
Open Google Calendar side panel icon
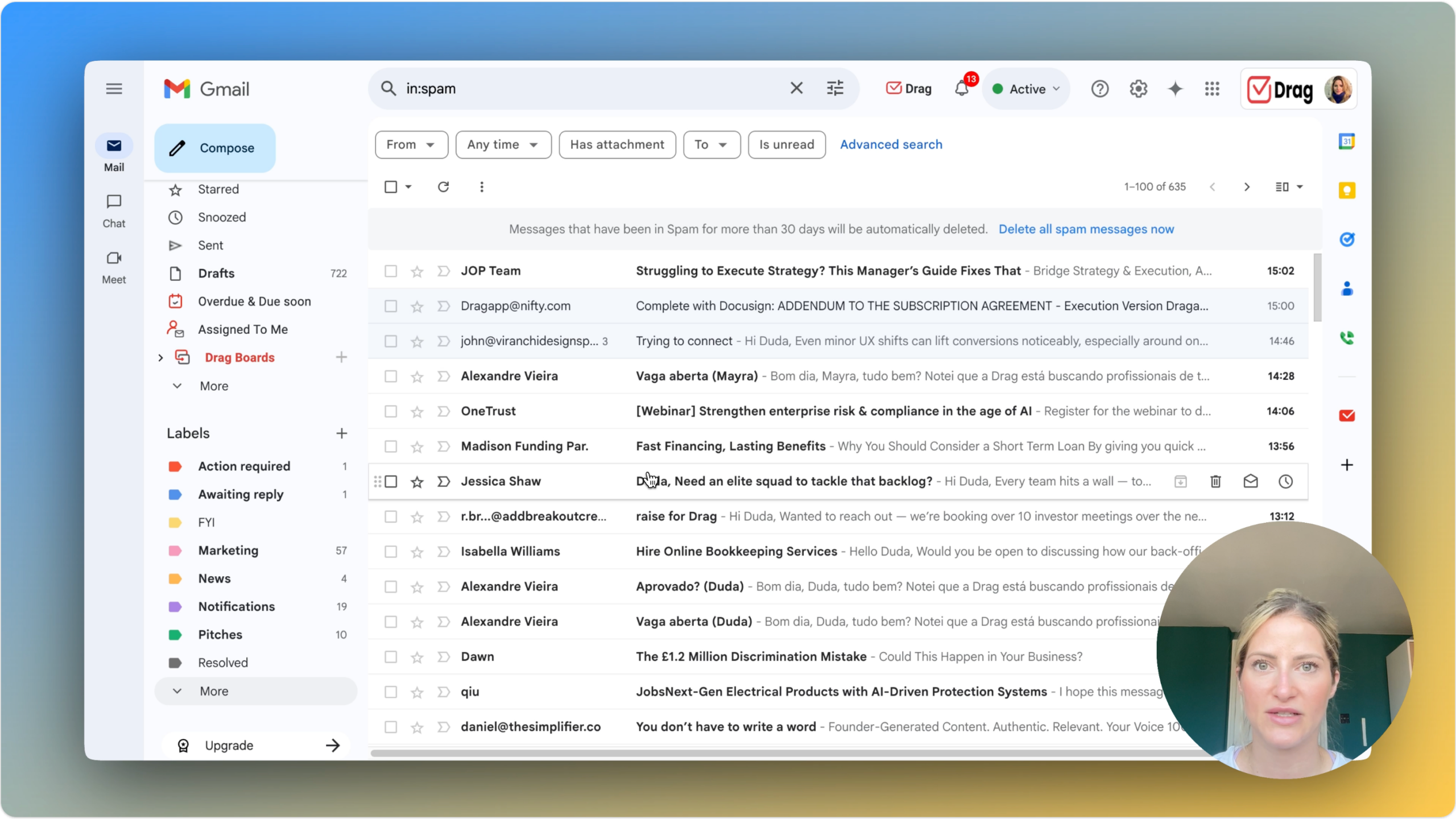(x=1346, y=141)
